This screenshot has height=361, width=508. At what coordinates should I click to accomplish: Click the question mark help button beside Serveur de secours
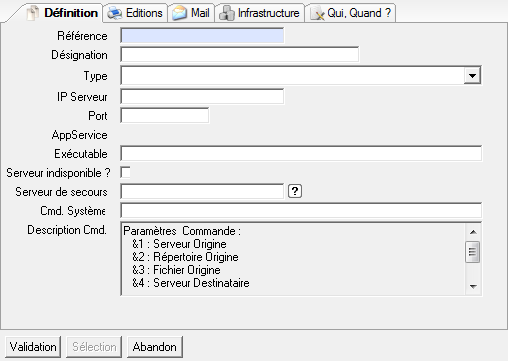tap(295, 191)
